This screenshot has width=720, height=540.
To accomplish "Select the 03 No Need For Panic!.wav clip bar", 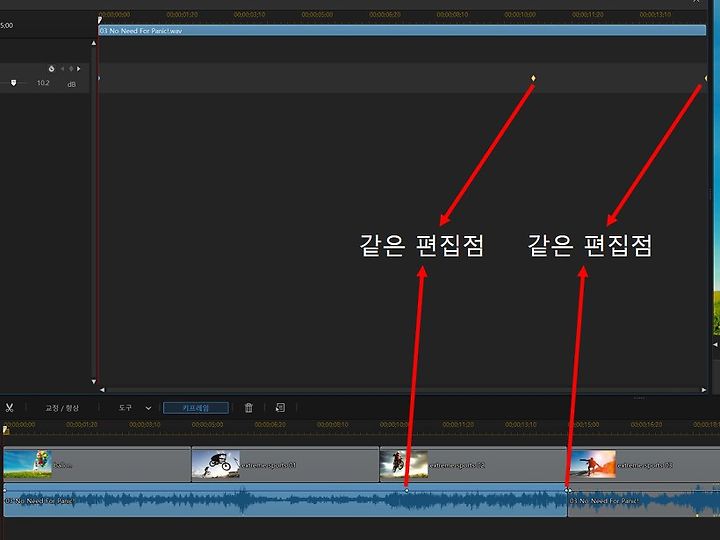I will tap(402, 31).
